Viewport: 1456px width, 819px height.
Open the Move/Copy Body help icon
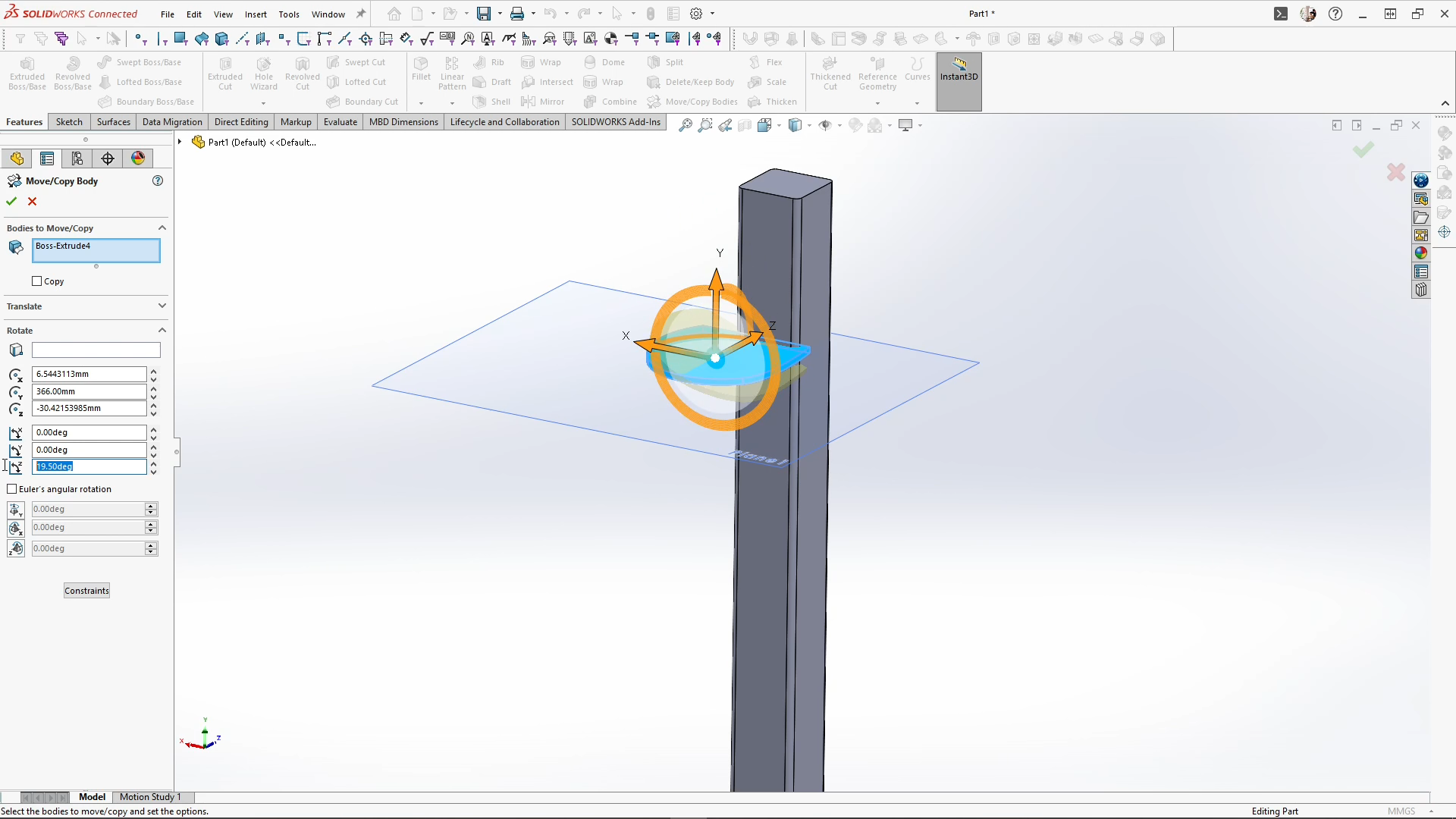coord(158,181)
